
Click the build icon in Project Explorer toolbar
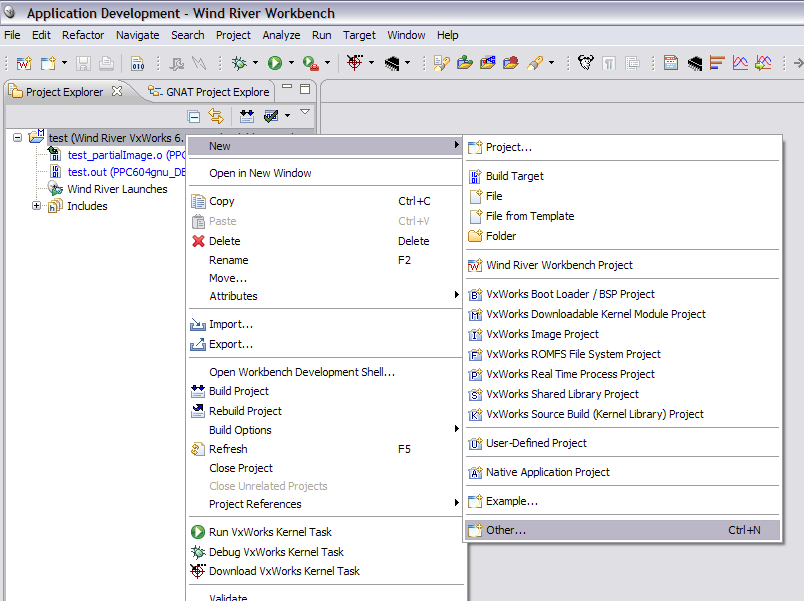pyautogui.click(x=247, y=116)
